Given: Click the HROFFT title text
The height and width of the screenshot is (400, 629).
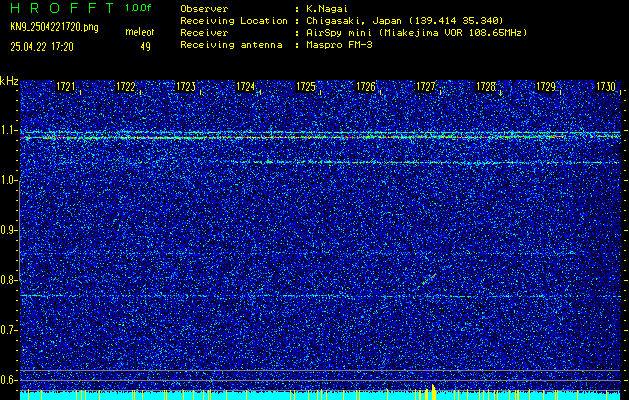Looking at the screenshot, I should [62, 8].
